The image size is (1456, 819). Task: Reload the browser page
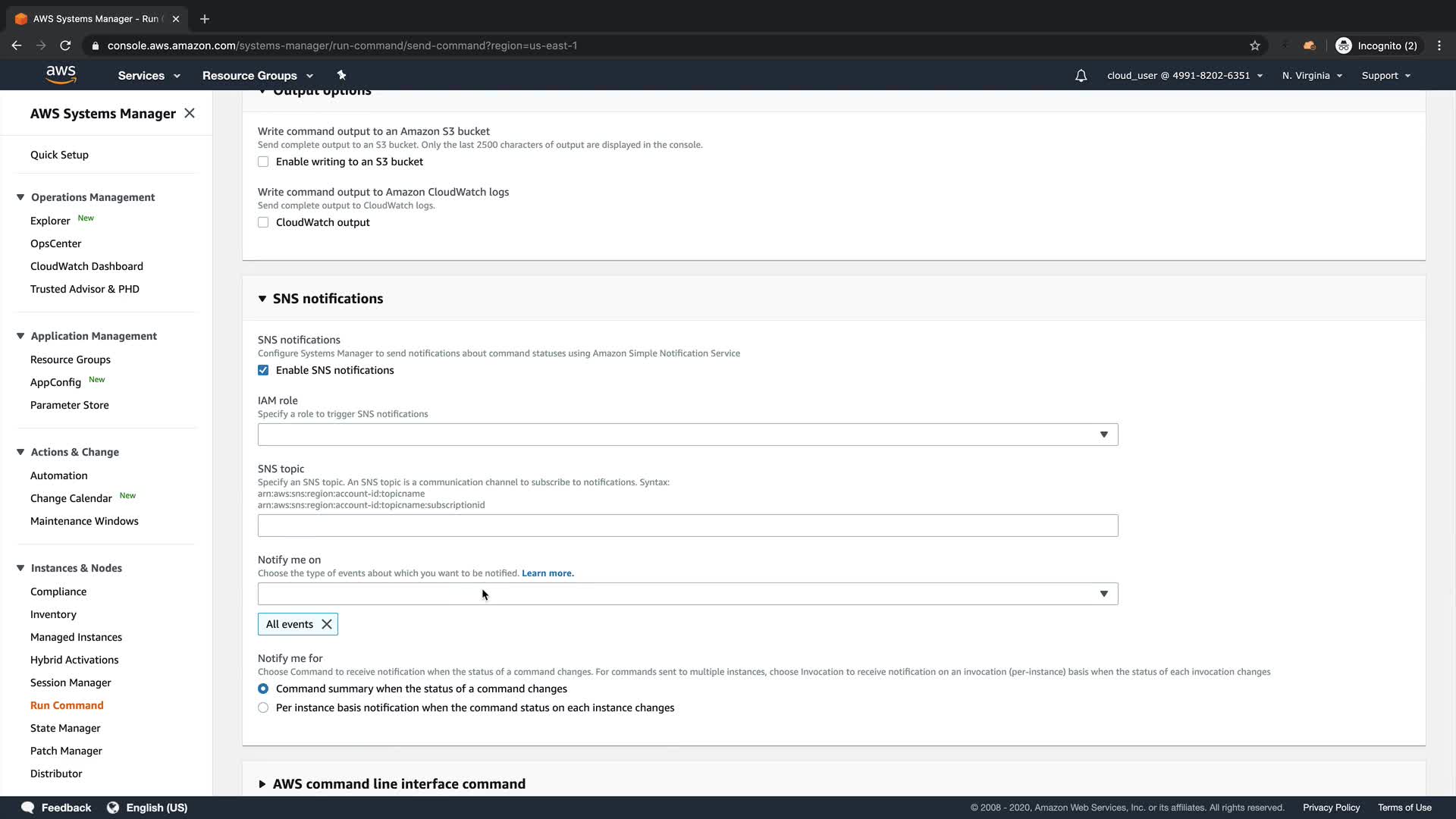(65, 45)
